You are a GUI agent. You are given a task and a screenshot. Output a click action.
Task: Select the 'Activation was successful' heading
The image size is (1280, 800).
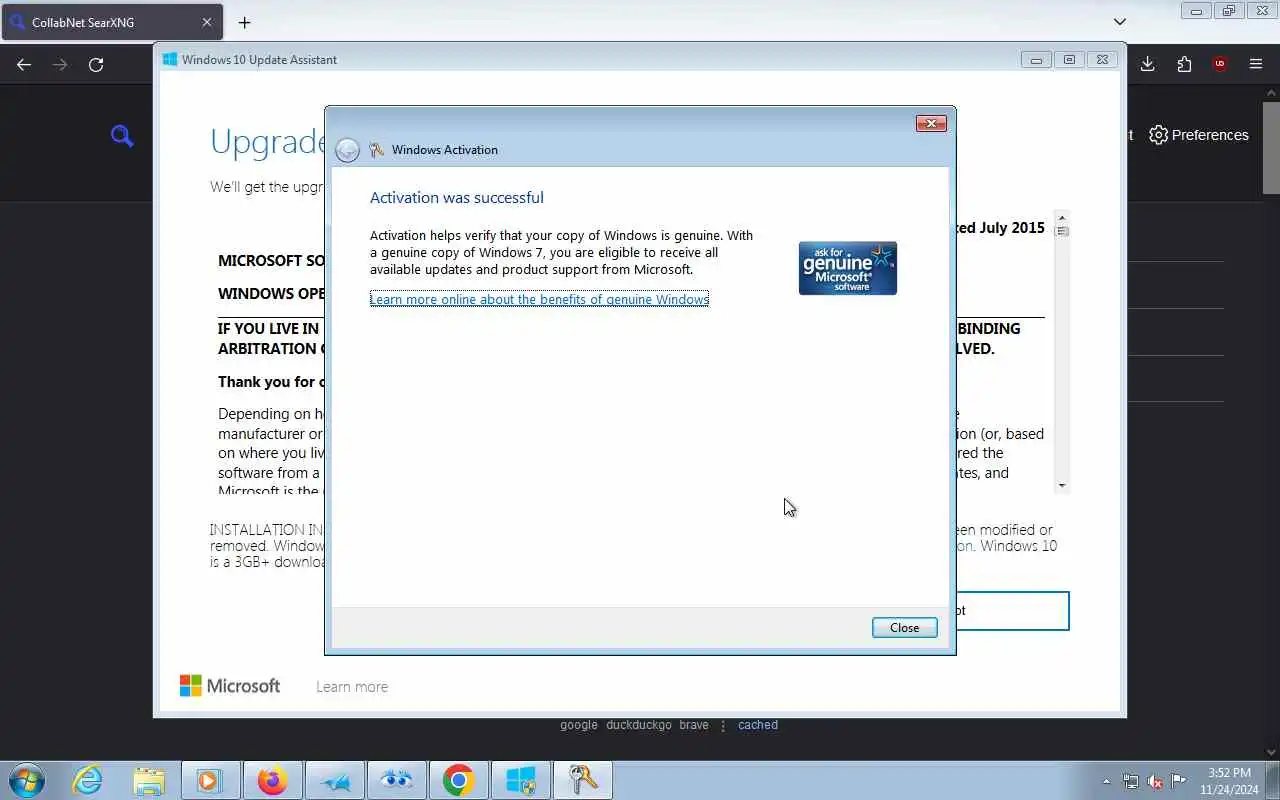[457, 197]
